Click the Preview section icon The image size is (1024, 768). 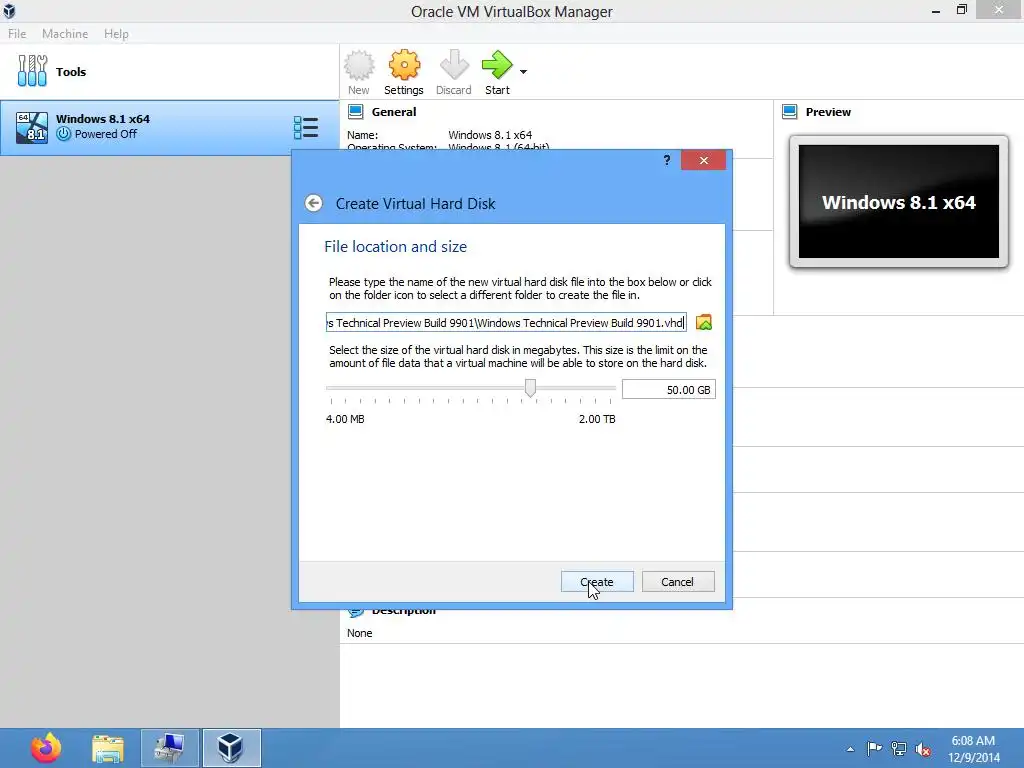click(790, 112)
